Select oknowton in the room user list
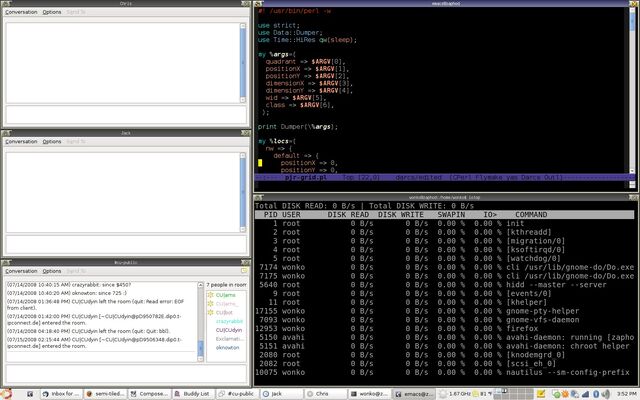 227,348
